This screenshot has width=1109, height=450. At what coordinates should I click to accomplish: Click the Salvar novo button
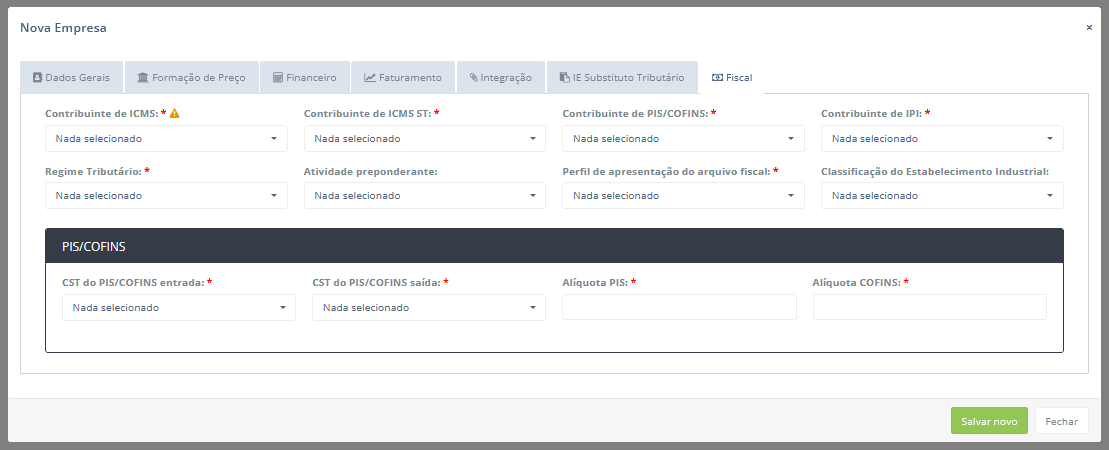point(988,421)
